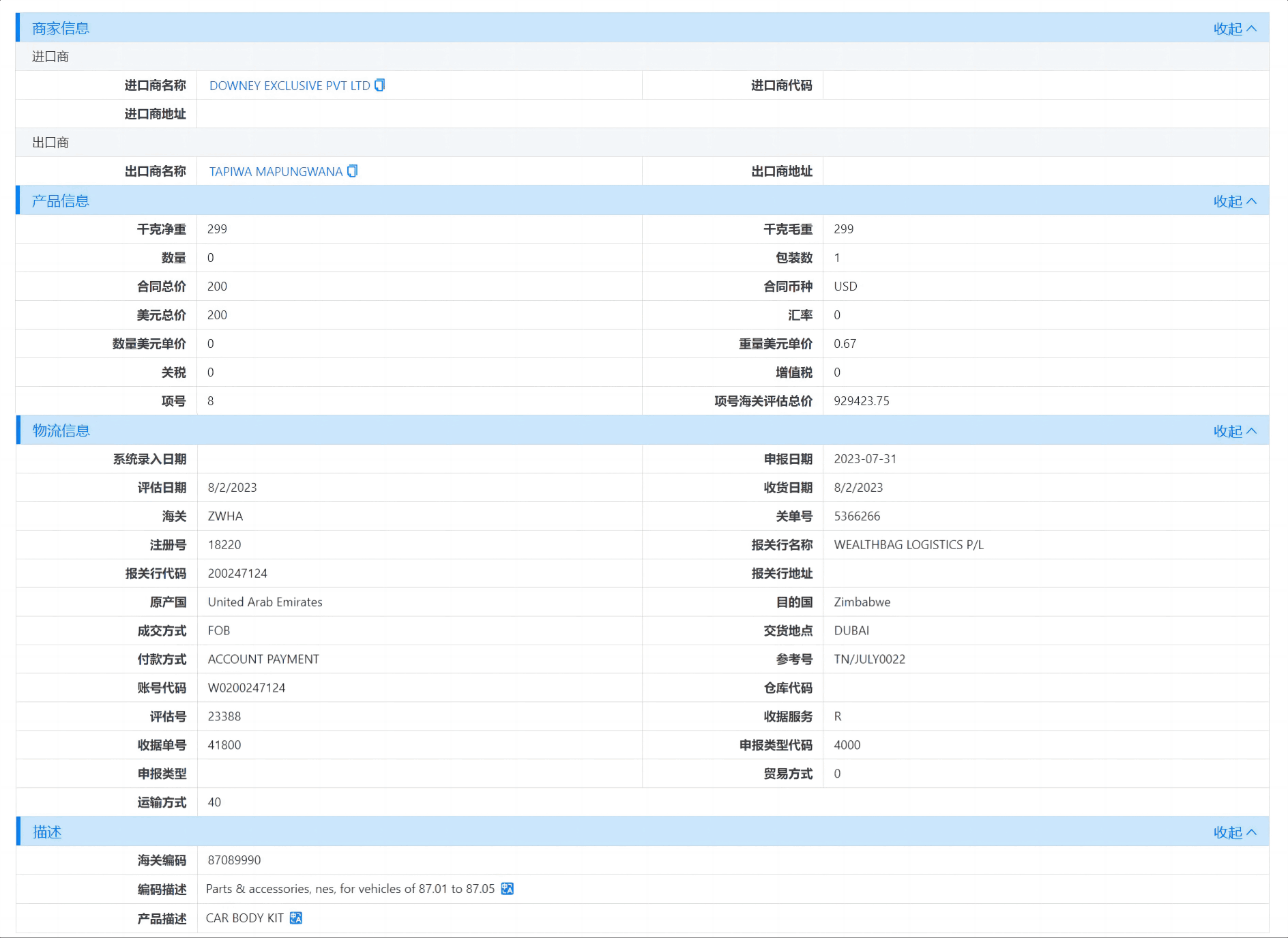This screenshot has width=1288, height=938.
Task: Open the TAPIWA MAPUNGWANA exporter link
Action: coord(275,171)
